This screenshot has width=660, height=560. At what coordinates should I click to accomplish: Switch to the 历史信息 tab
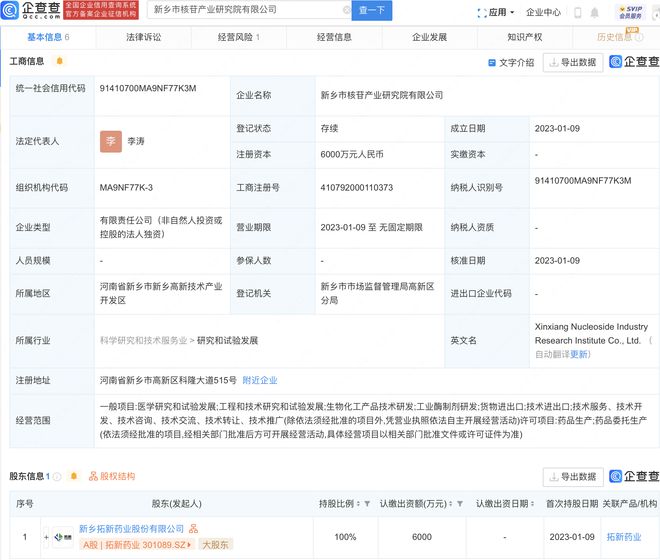tap(614, 37)
